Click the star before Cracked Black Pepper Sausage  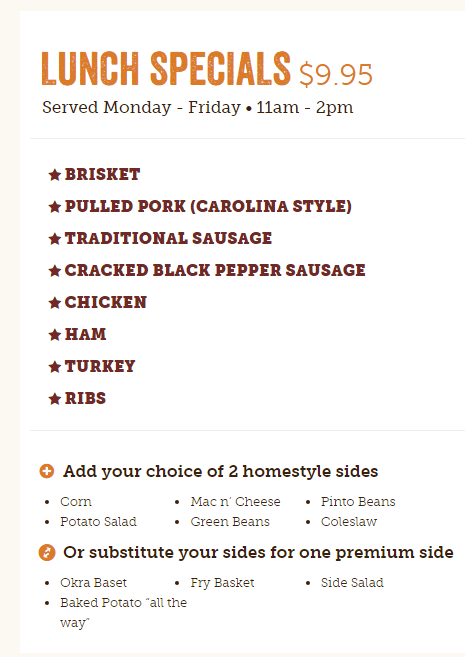55,270
